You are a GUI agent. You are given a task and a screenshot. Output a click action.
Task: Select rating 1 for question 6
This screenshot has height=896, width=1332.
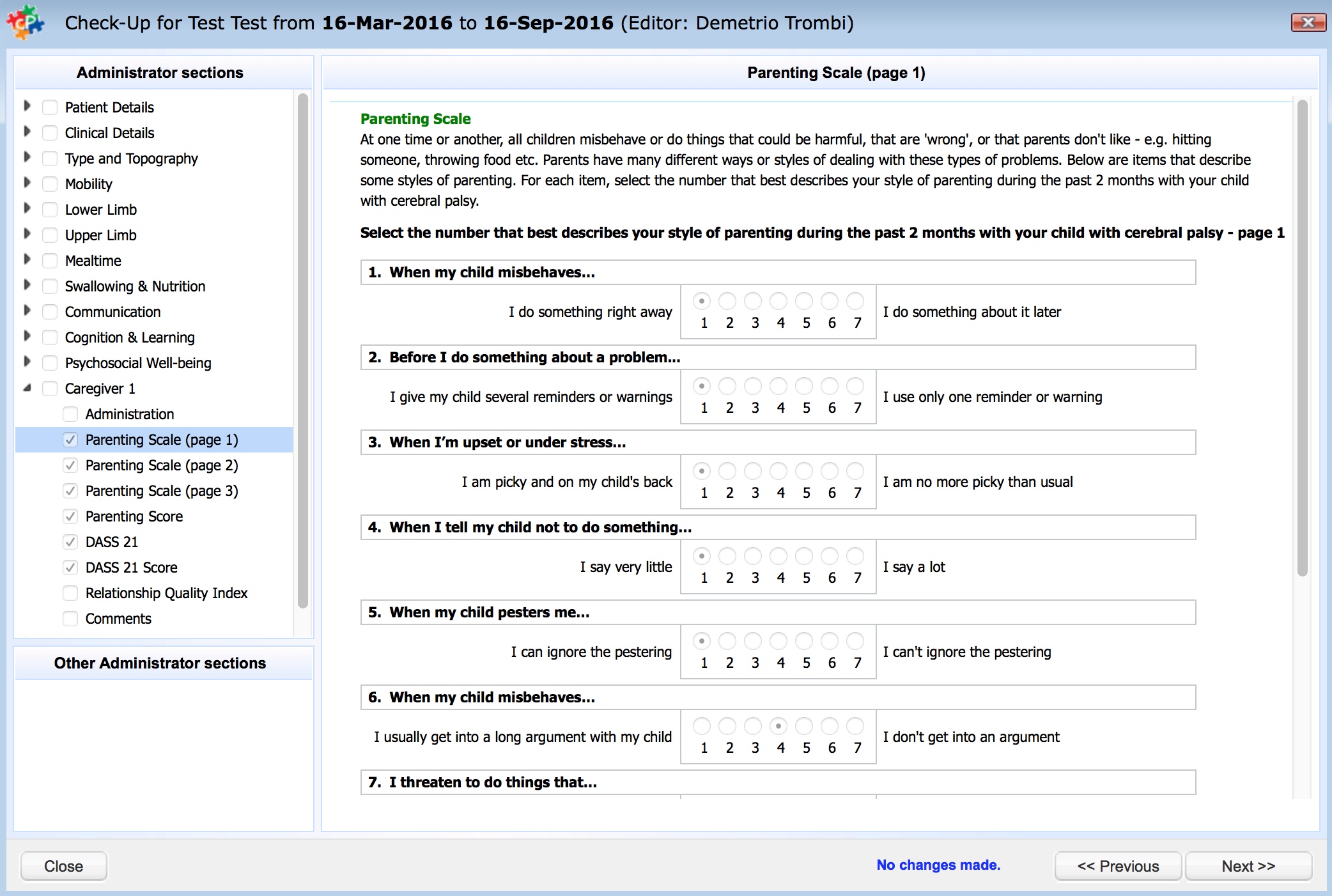click(702, 725)
